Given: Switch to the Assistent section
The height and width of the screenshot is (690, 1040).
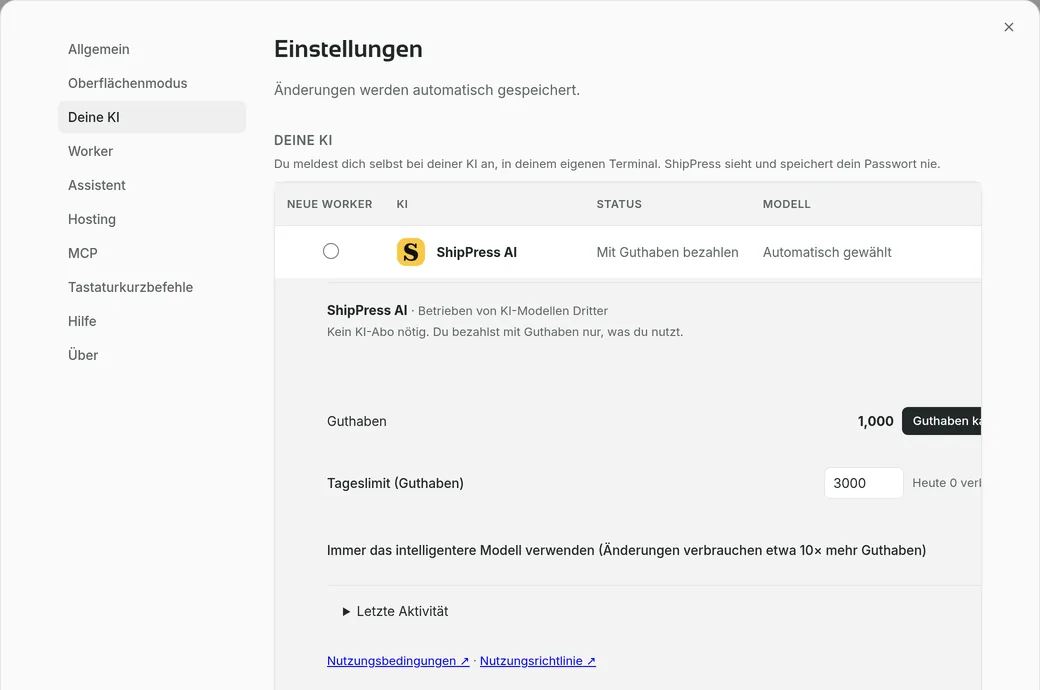Looking at the screenshot, I should pyautogui.click(x=152, y=185).
